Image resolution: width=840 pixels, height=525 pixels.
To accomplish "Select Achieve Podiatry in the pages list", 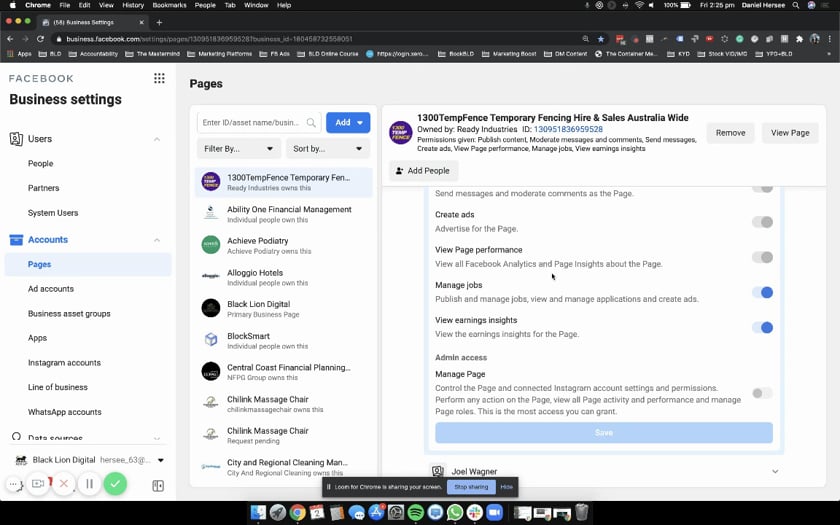I will click(284, 245).
